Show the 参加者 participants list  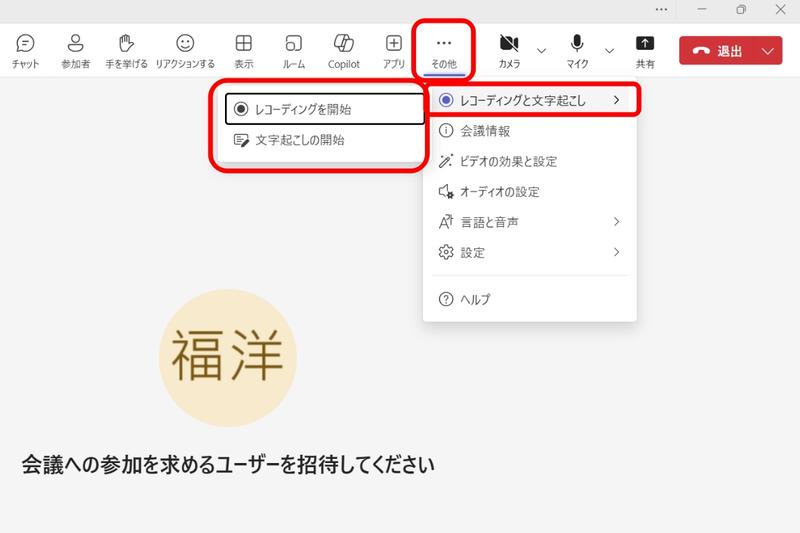tap(76, 51)
